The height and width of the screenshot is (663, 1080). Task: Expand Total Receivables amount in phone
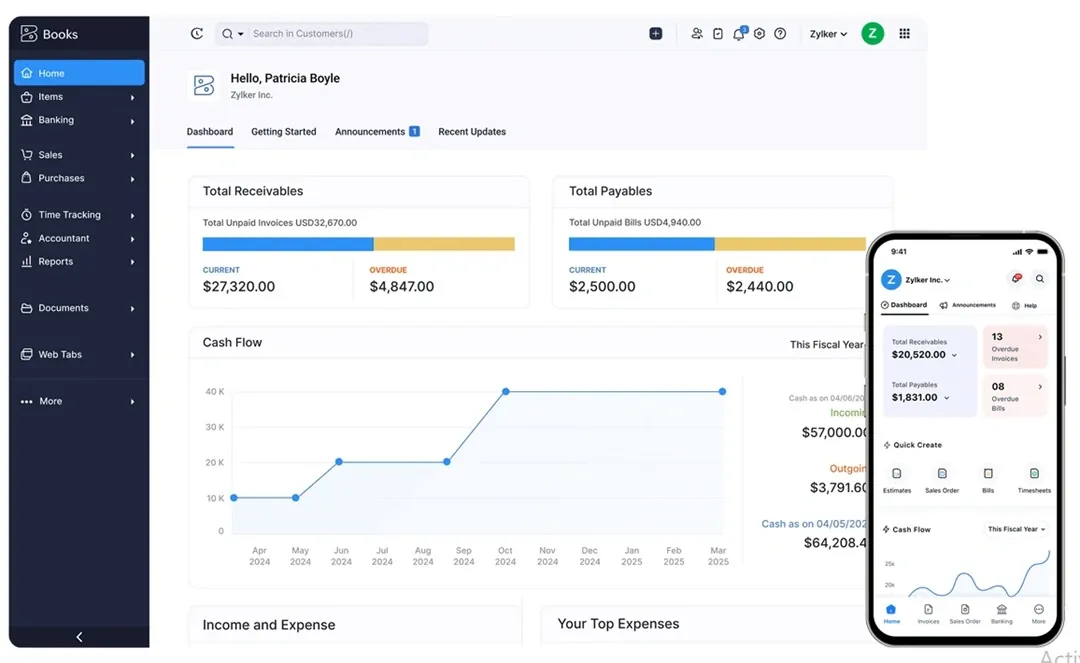pos(954,355)
